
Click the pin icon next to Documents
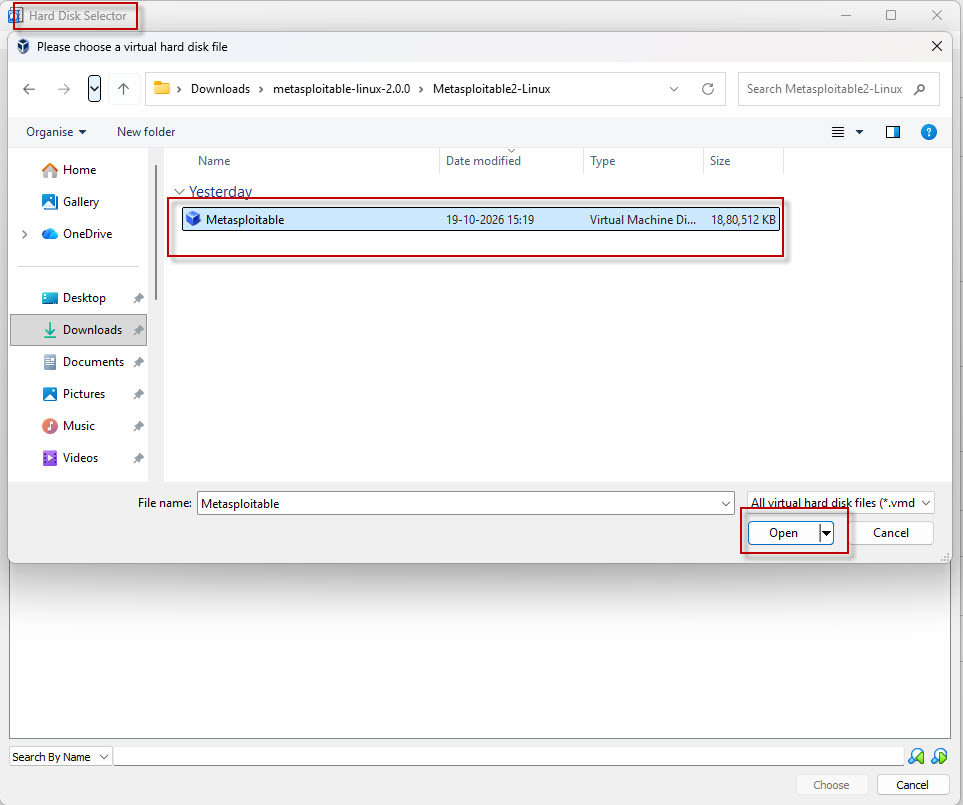[x=138, y=362]
